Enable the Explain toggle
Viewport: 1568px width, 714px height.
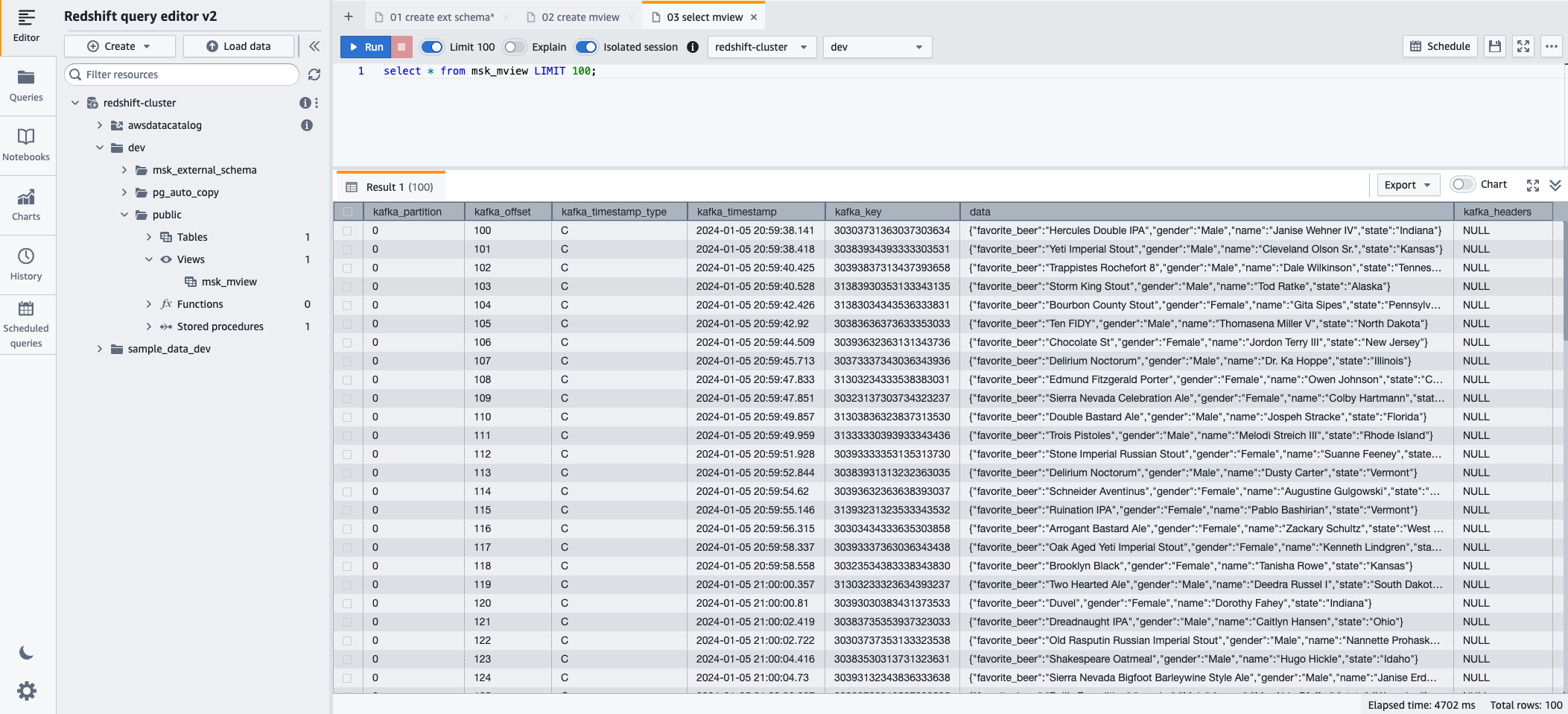pyautogui.click(x=513, y=46)
